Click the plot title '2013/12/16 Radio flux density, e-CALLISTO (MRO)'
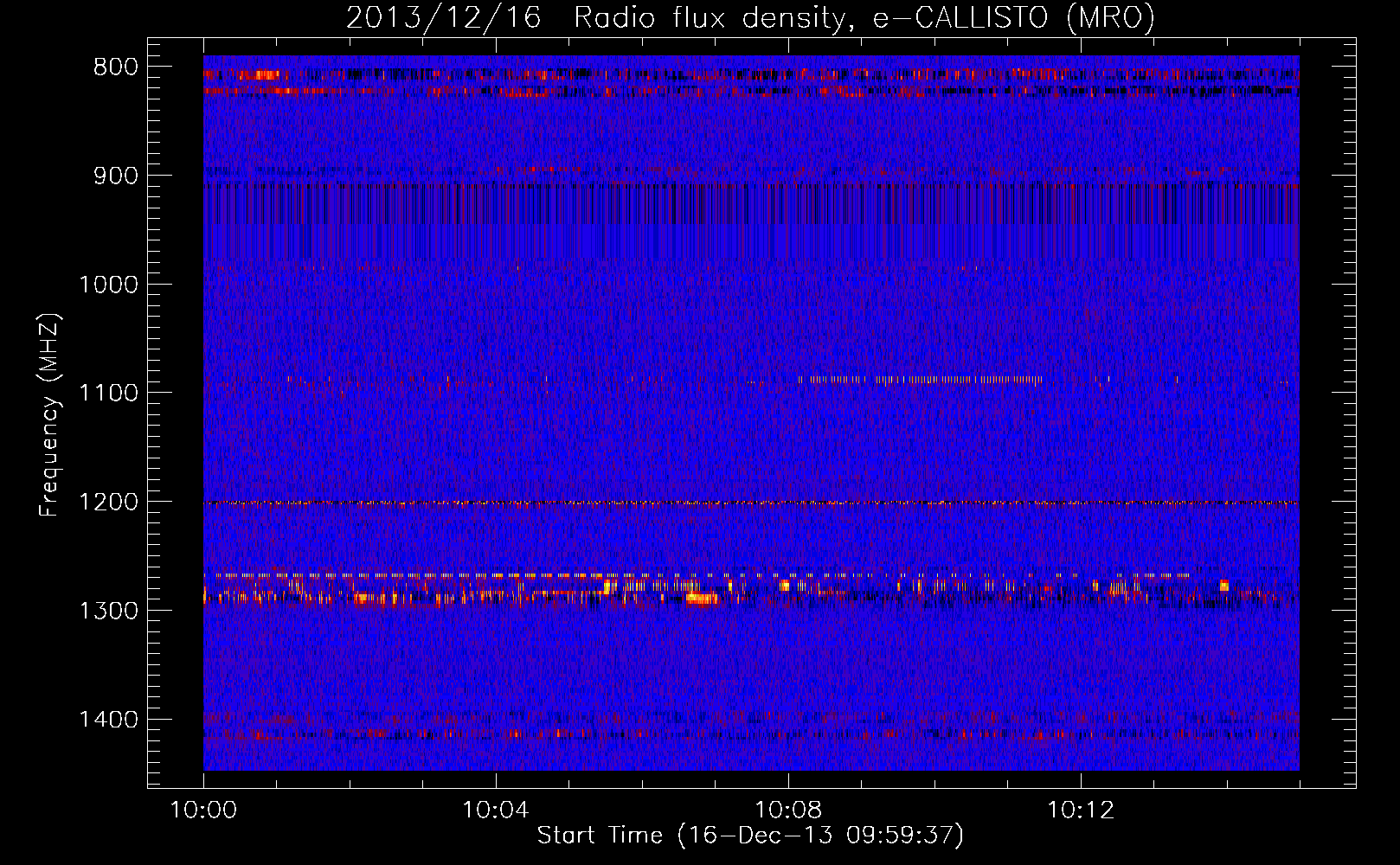1400x865 pixels. tap(750, 17)
